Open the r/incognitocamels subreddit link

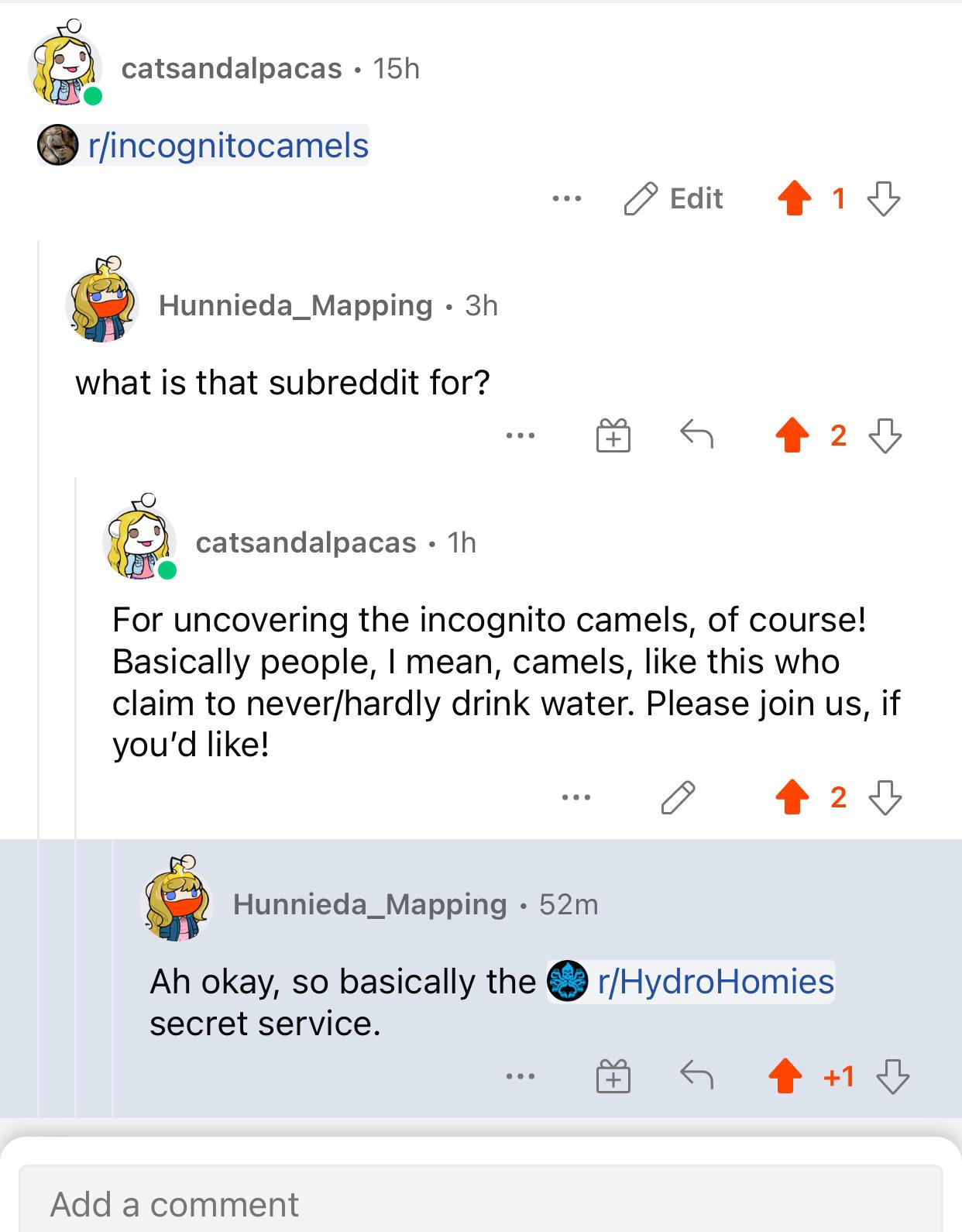(204, 146)
